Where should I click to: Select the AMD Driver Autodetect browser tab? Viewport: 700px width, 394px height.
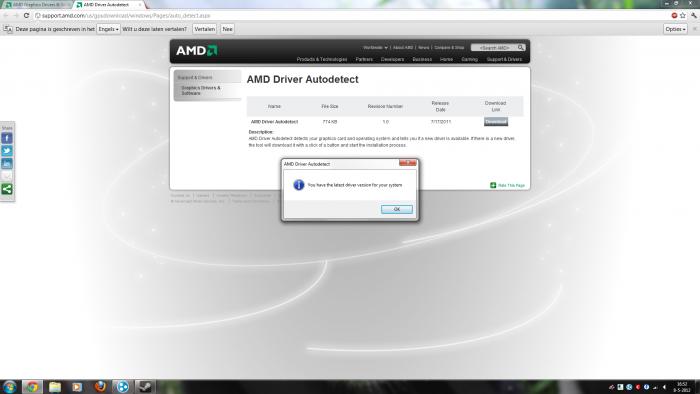[106, 4]
